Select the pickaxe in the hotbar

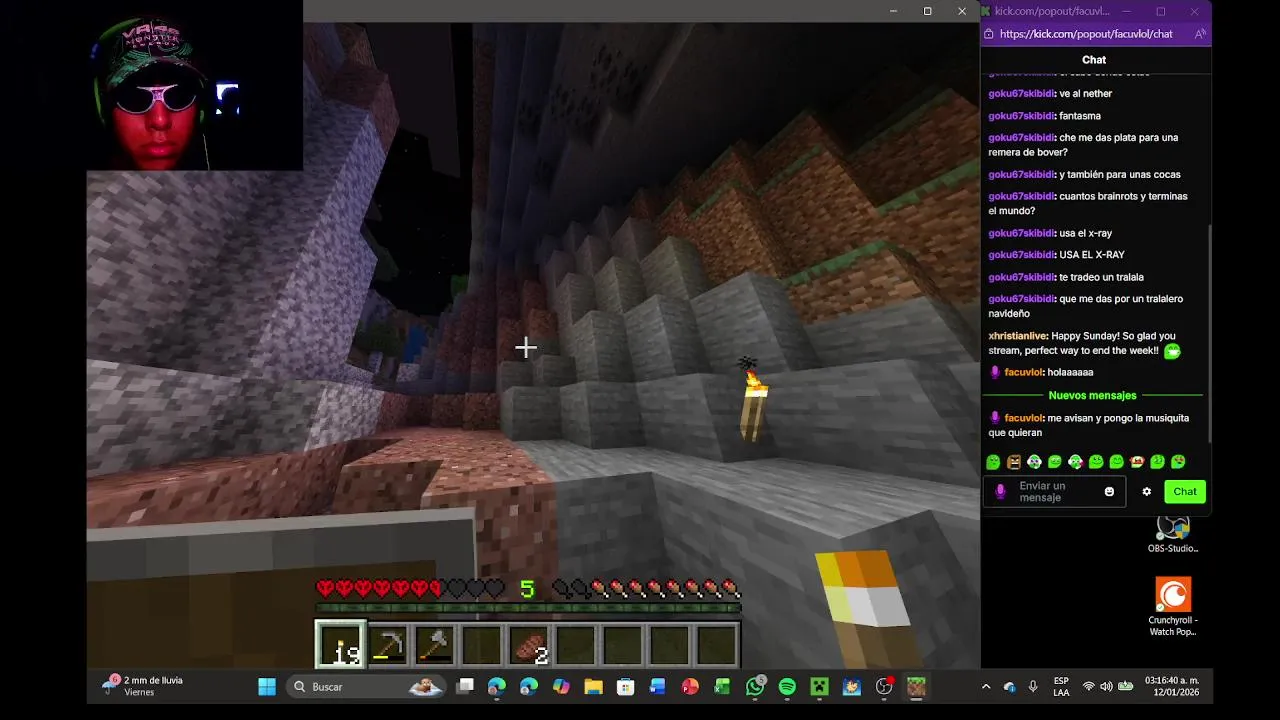click(387, 644)
